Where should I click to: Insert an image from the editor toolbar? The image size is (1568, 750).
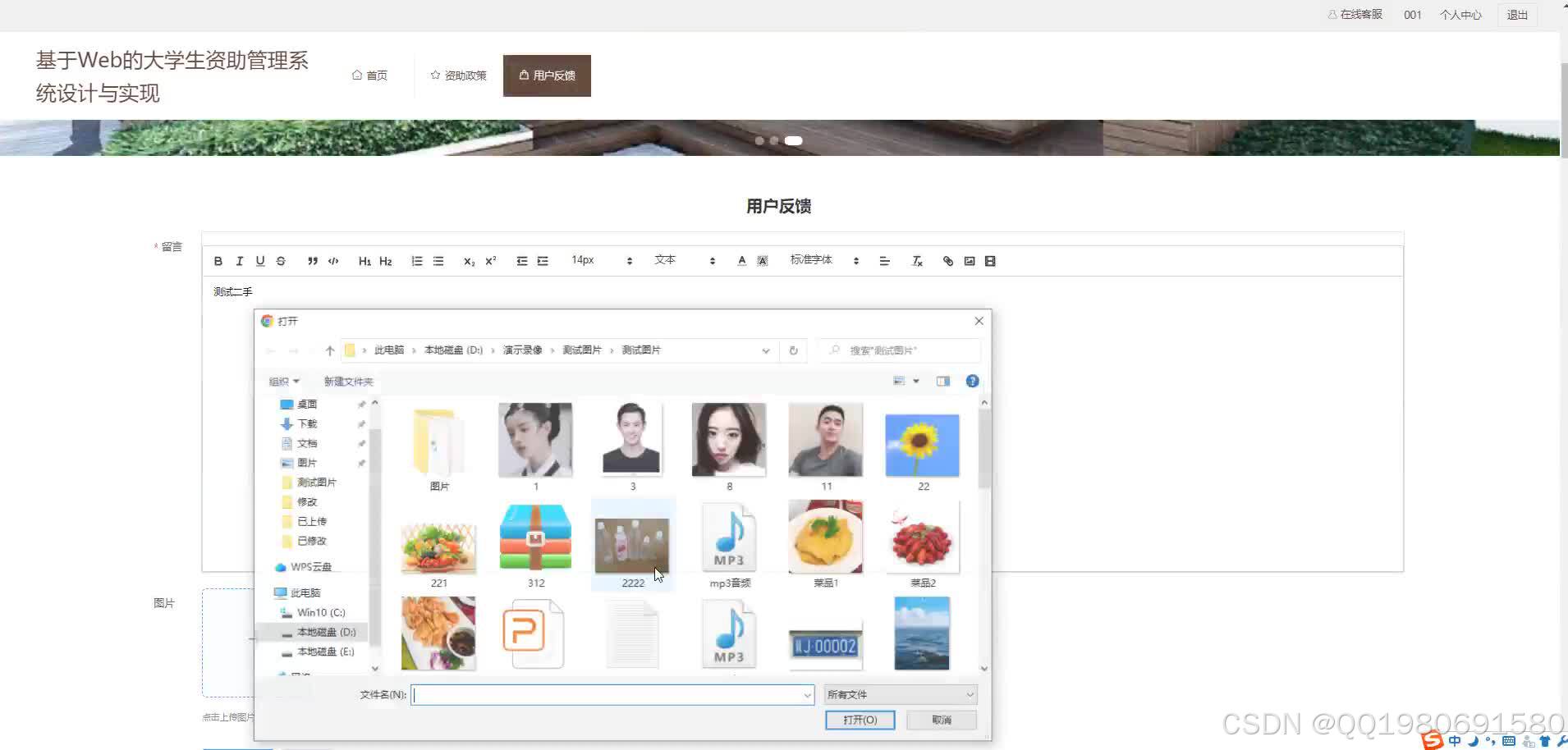tap(970, 260)
